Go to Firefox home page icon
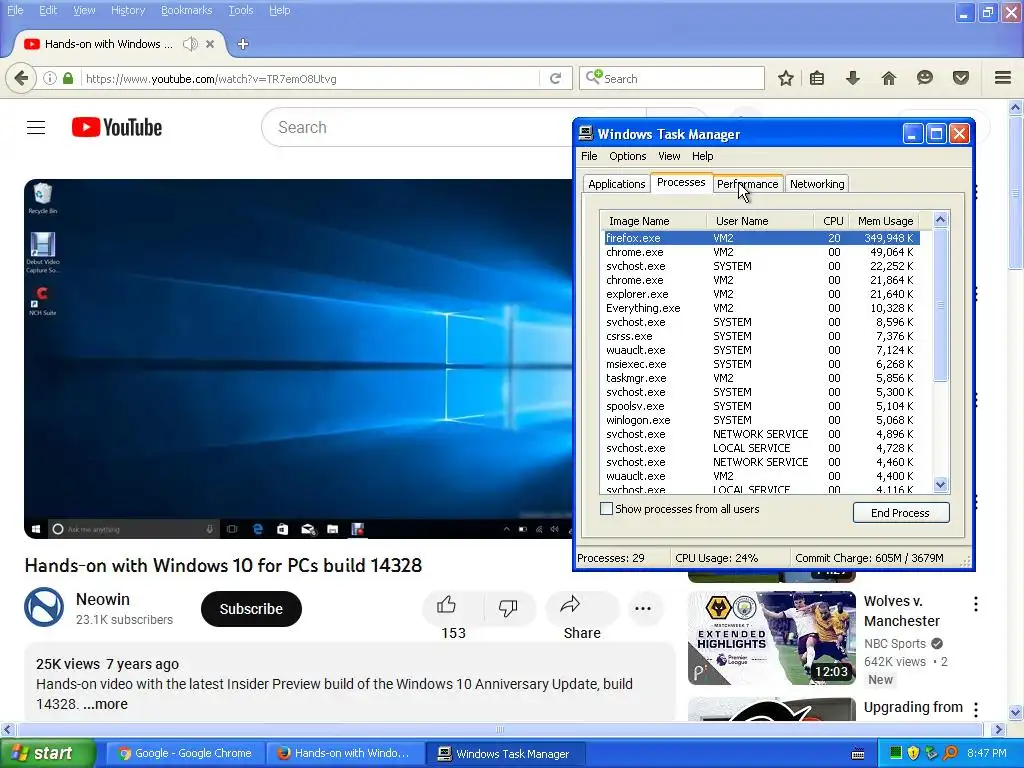Screen dimensions: 1024x768 889,78
